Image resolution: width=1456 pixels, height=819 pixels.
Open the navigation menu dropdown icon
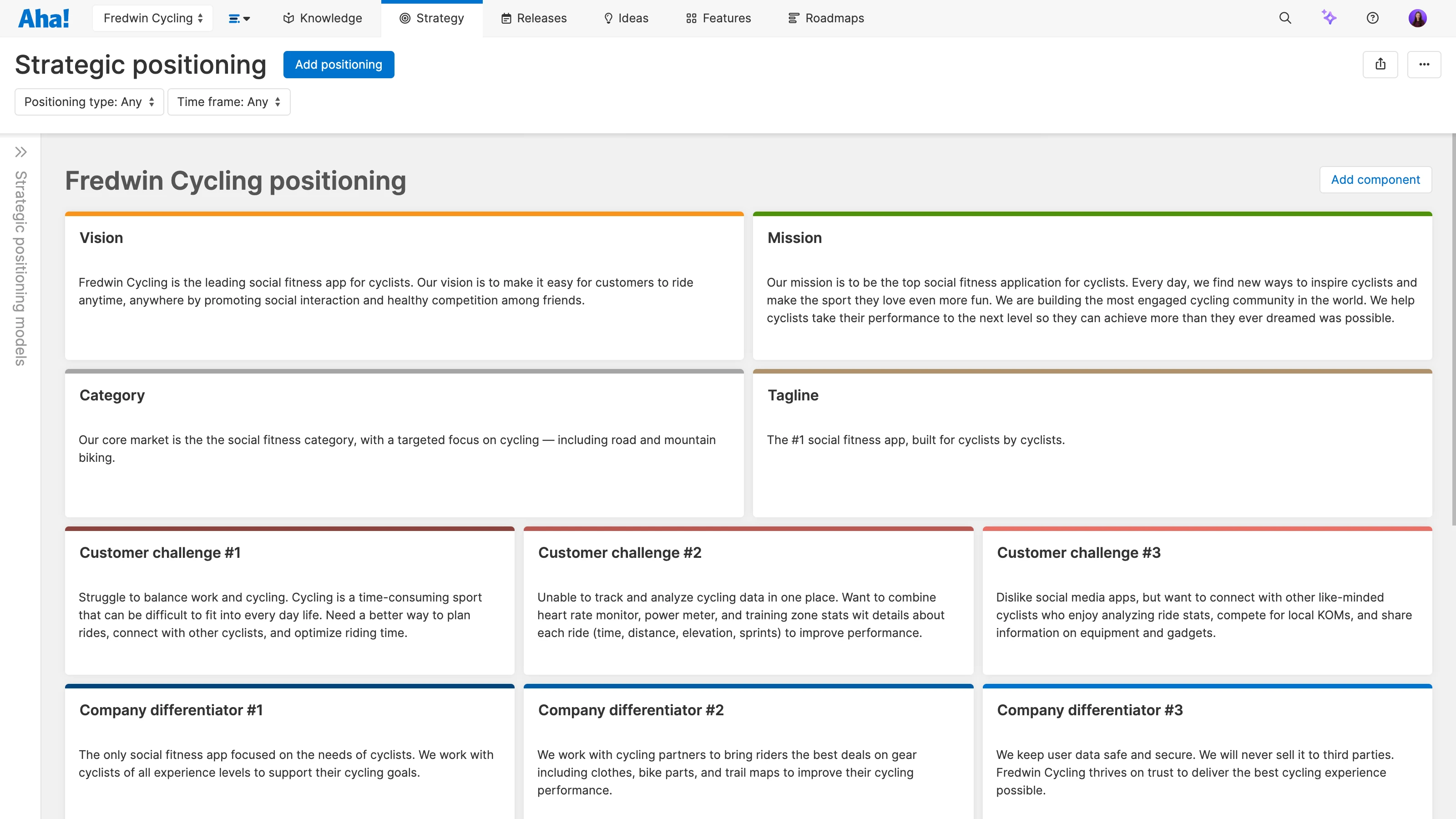tap(239, 19)
